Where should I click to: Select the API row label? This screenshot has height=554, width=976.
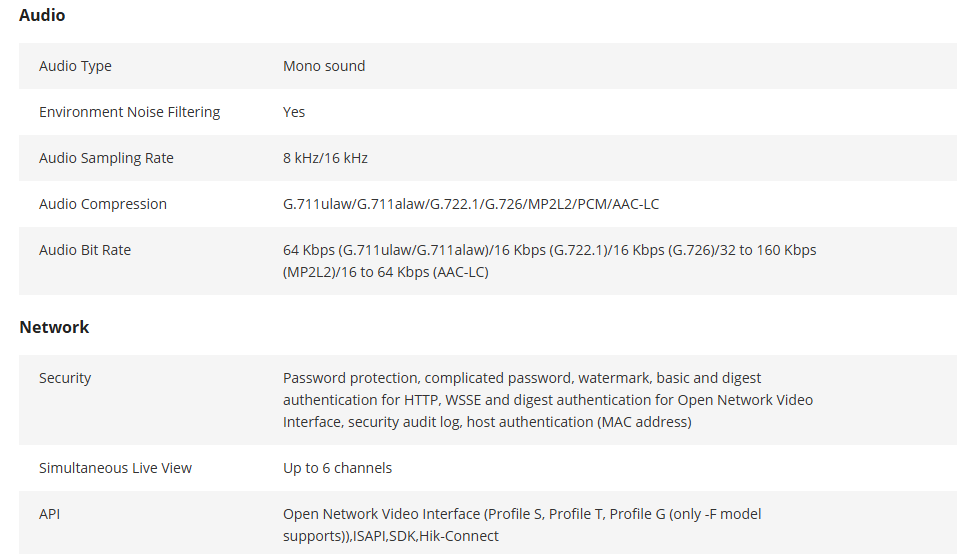pos(50,514)
